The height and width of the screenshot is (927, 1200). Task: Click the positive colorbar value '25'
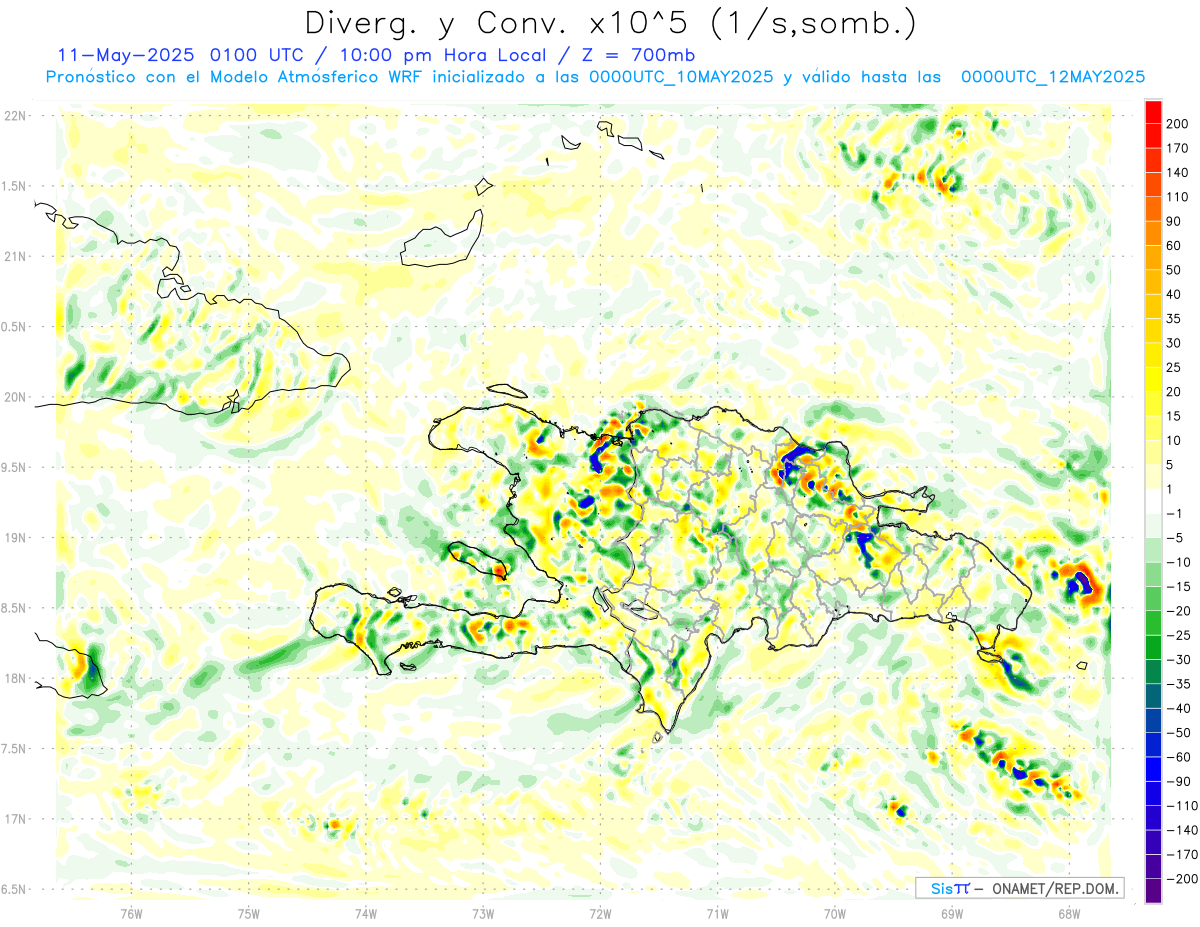[x=1175, y=368]
